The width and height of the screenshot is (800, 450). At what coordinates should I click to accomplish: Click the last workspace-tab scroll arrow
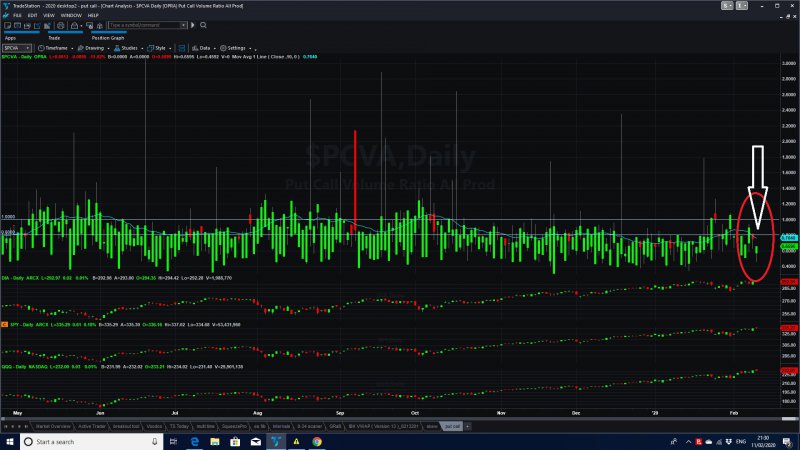(x=26, y=426)
